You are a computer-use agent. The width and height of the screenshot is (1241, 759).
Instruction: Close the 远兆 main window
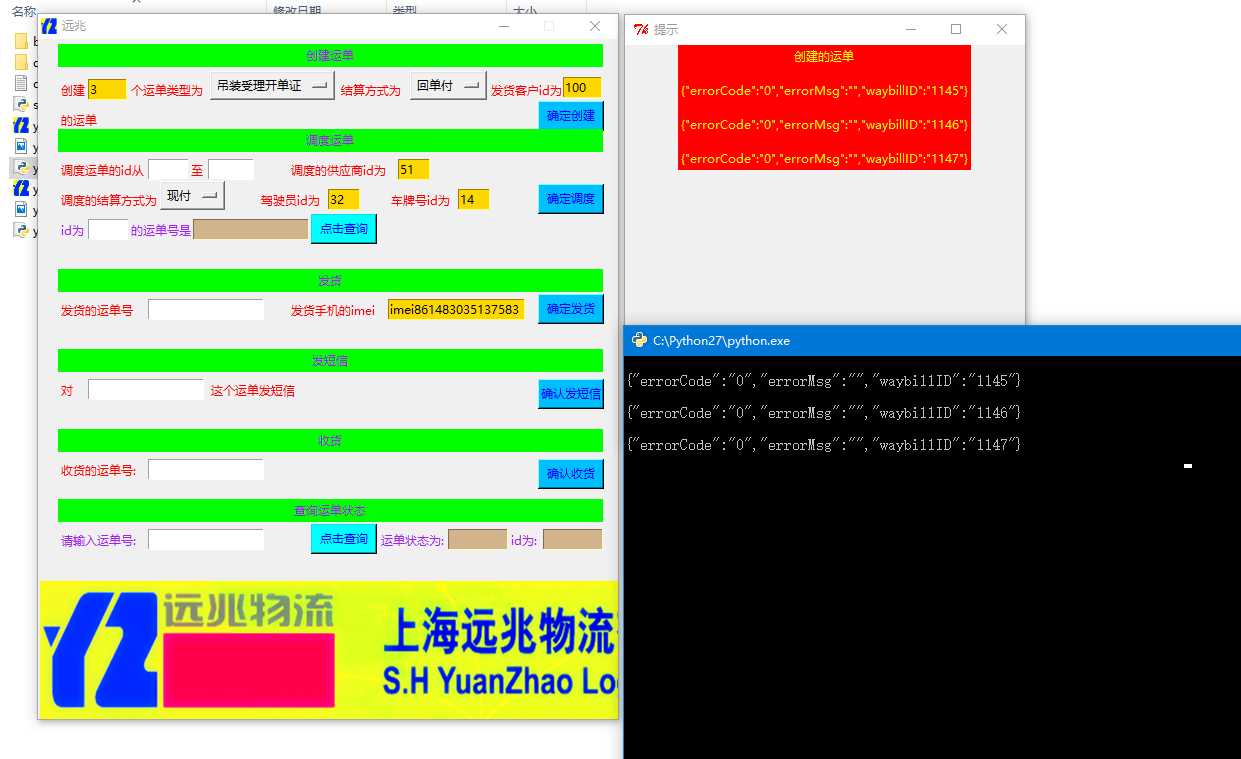pyautogui.click(x=595, y=26)
